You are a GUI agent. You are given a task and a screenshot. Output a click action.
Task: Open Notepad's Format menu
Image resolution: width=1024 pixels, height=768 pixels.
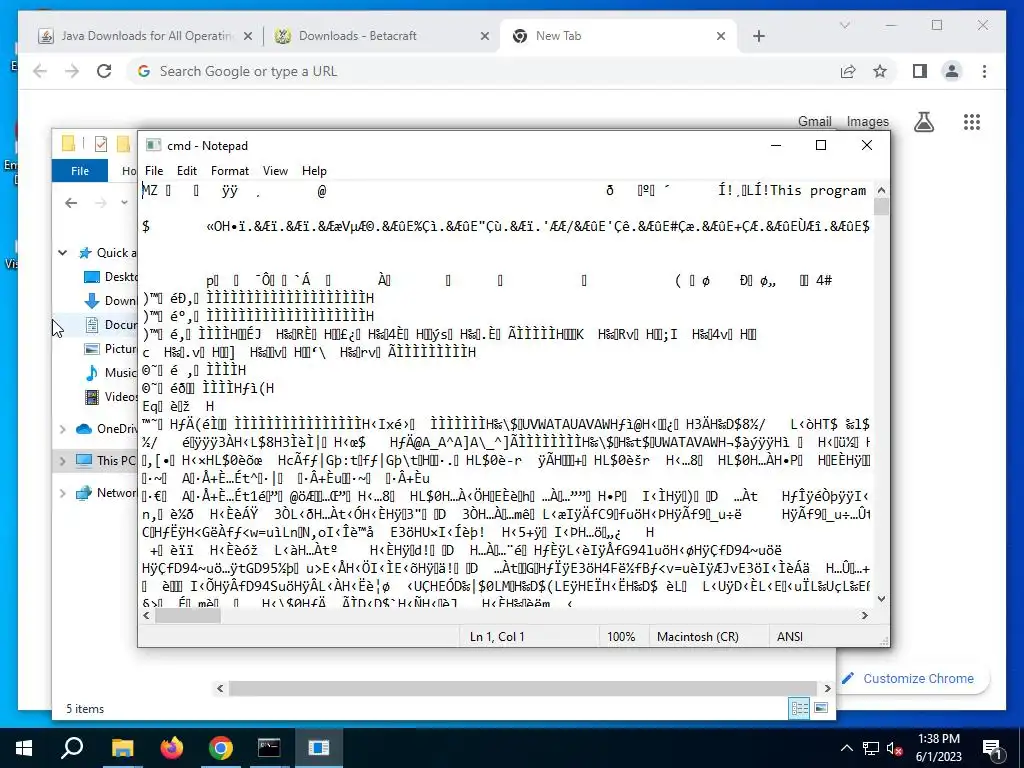point(230,170)
